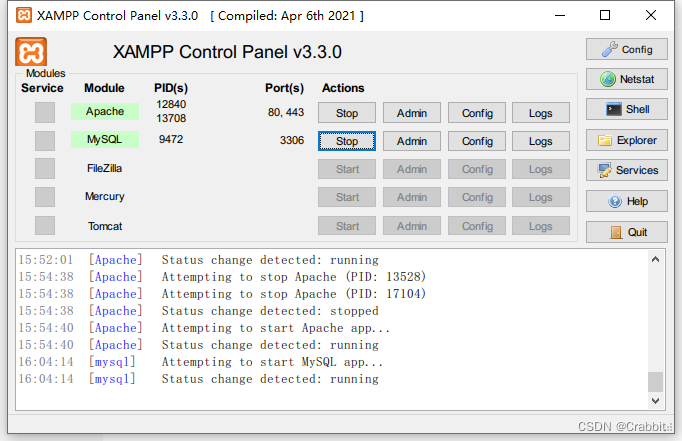Click FileZilla Admin button
682x441 pixels.
click(x=411, y=169)
